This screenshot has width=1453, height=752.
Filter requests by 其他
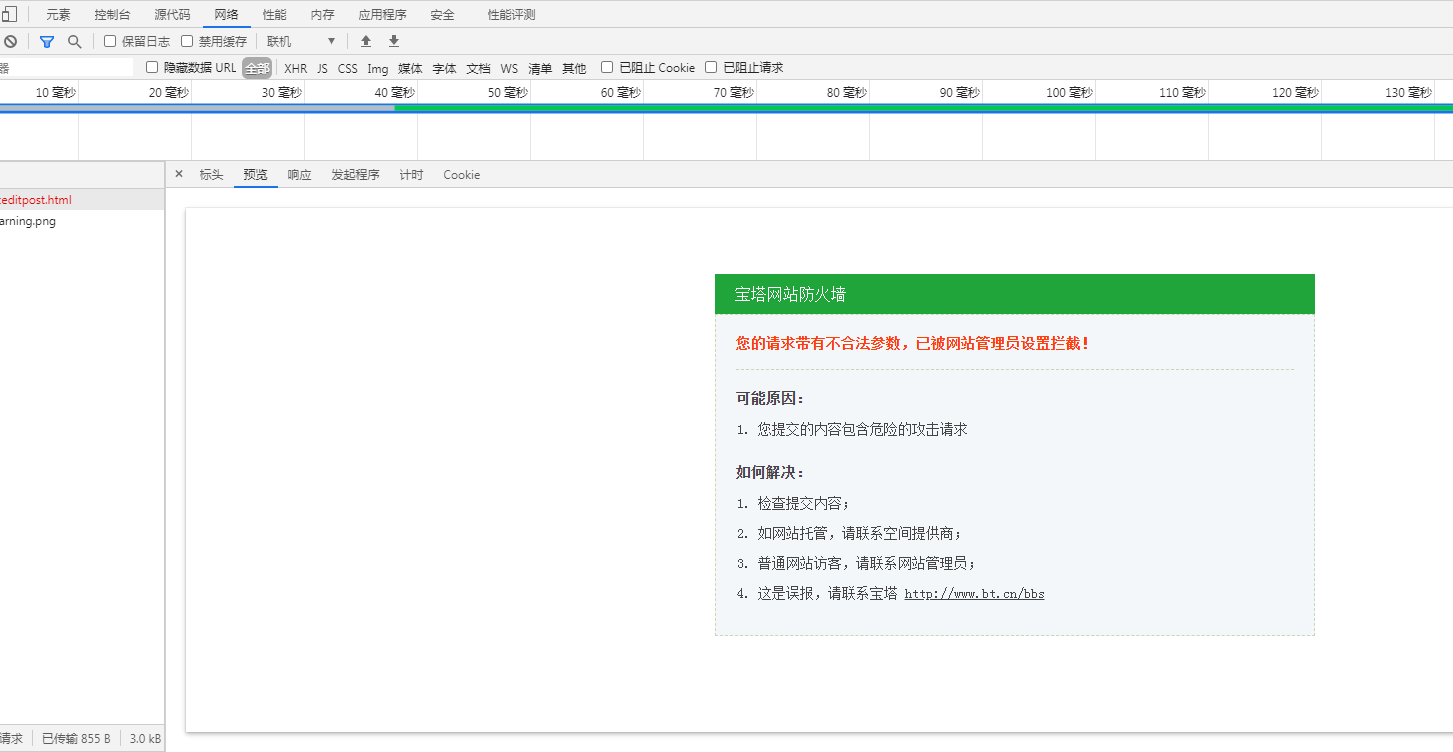pyautogui.click(x=574, y=68)
